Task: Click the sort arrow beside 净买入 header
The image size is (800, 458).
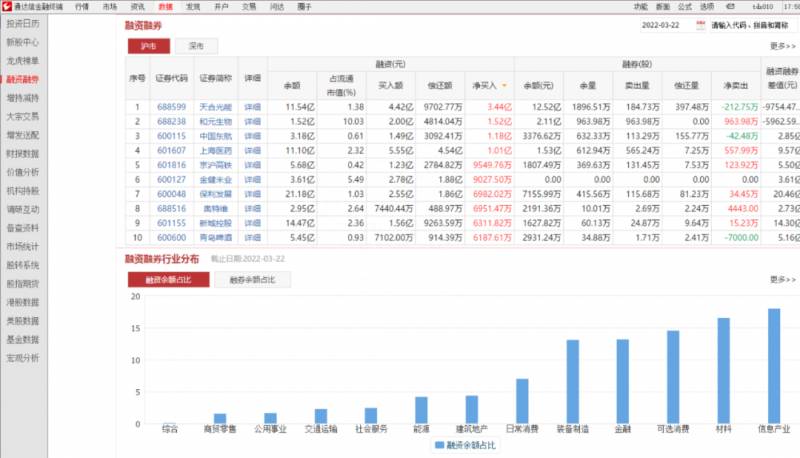Action: coord(505,86)
